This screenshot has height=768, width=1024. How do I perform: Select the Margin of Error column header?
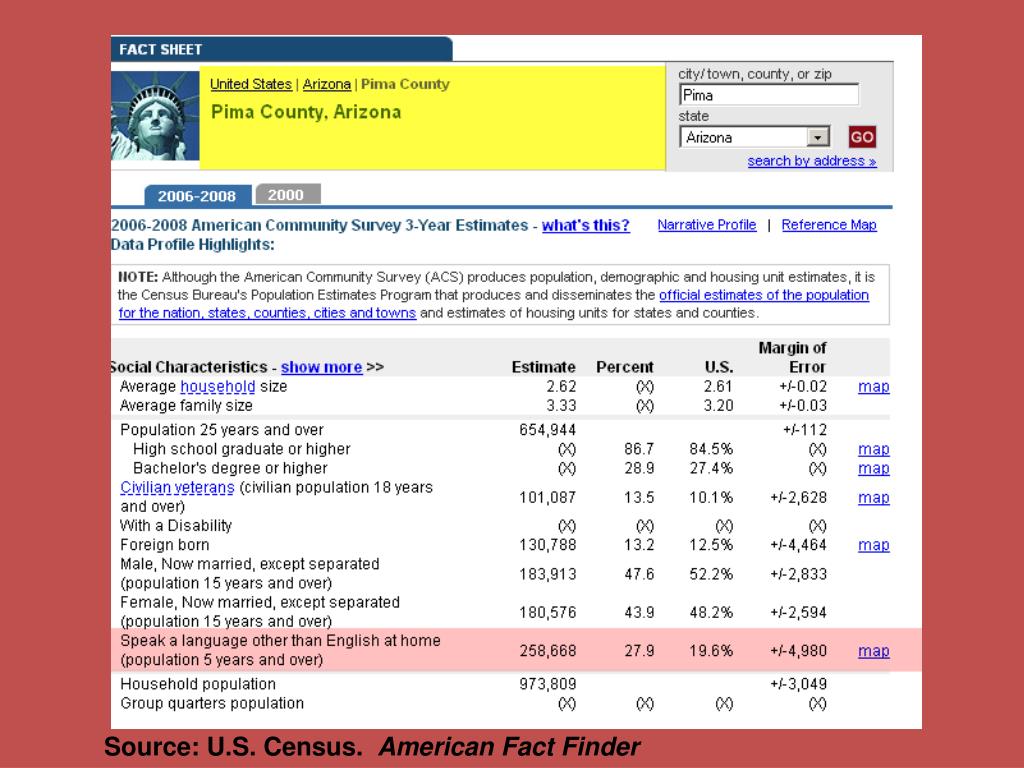[x=792, y=357]
